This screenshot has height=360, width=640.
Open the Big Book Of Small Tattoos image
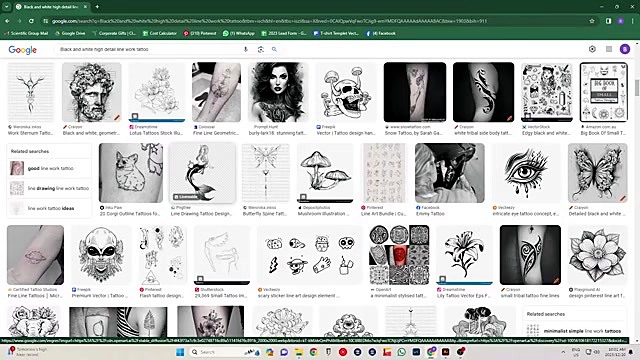click(604, 92)
